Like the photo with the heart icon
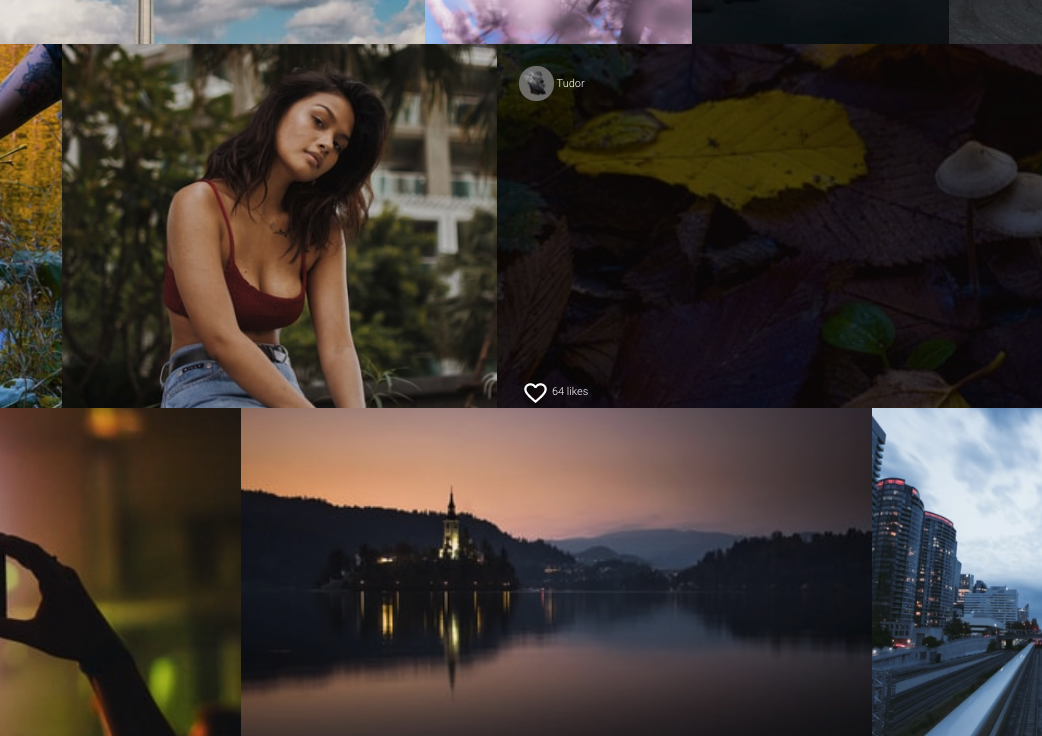Screen dimensions: 1042x736 click(x=535, y=393)
